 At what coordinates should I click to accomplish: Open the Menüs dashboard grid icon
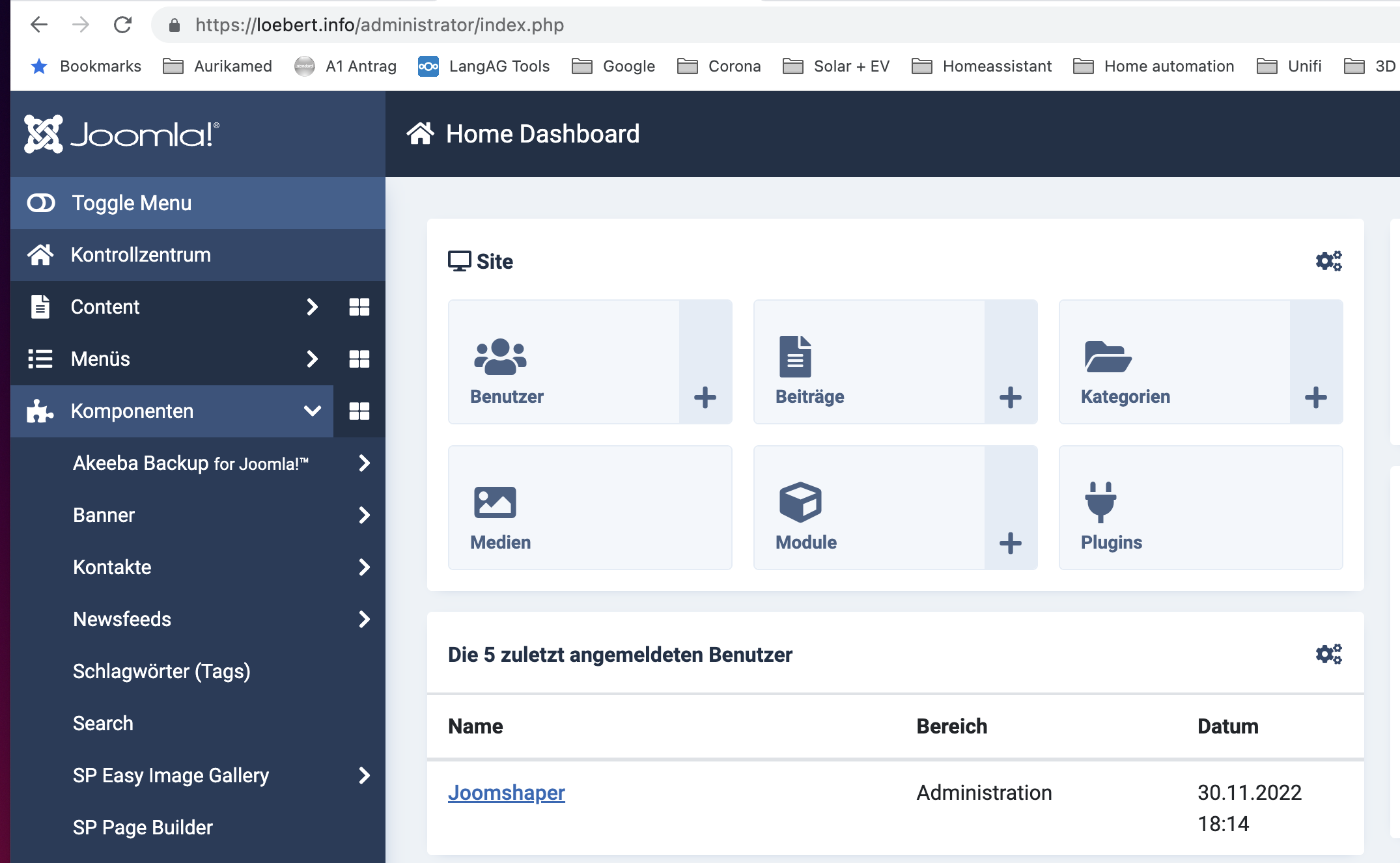click(x=359, y=359)
